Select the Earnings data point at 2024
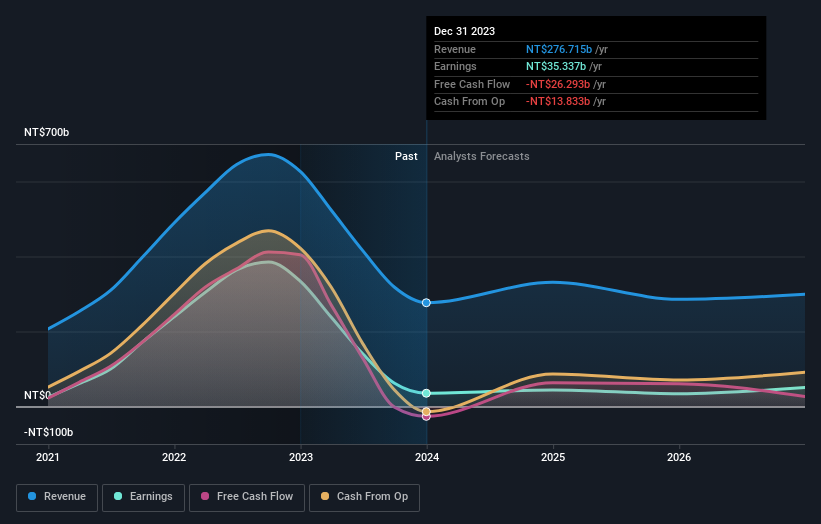 426,393
